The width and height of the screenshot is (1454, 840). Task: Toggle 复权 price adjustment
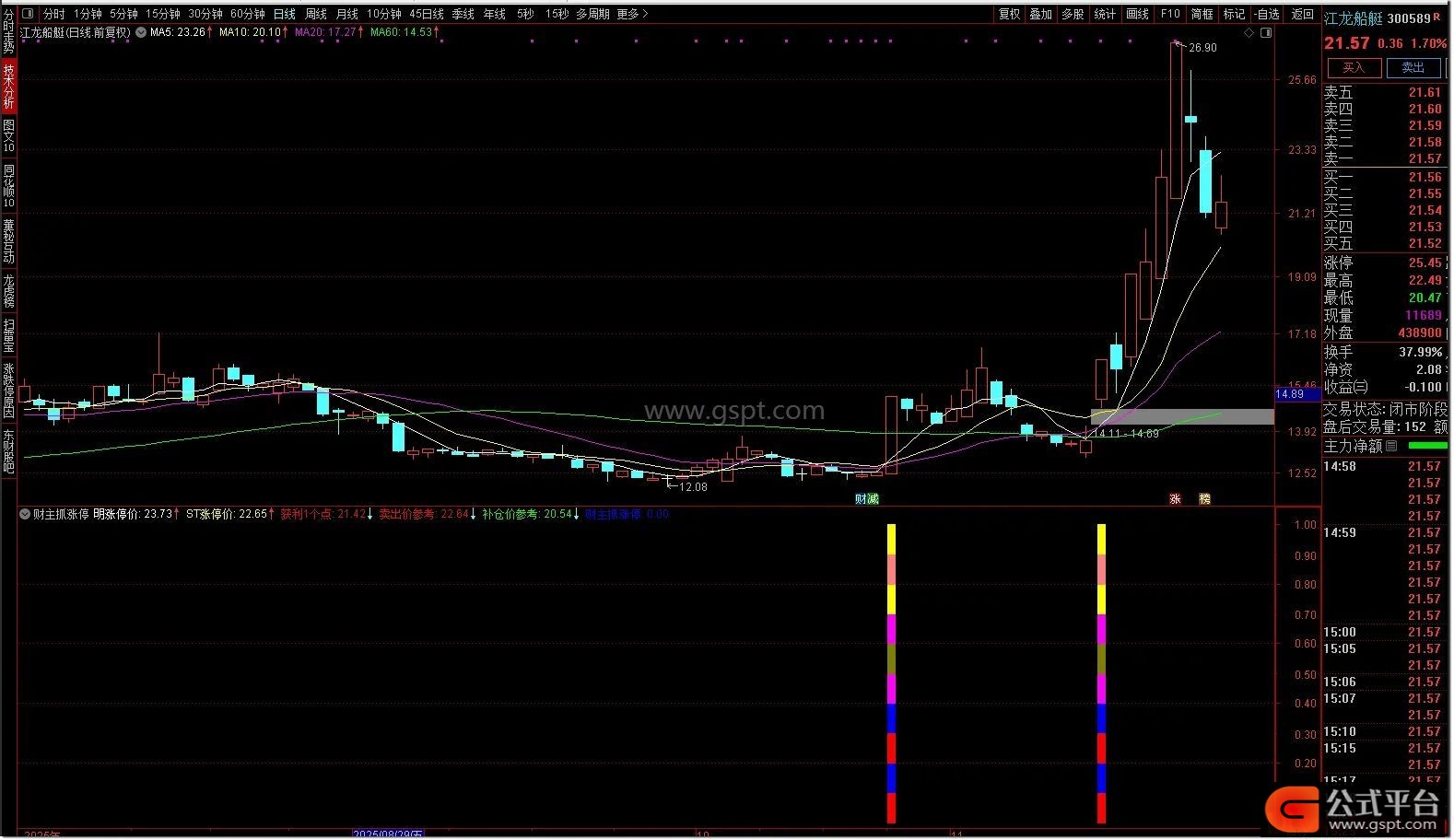(1010, 14)
